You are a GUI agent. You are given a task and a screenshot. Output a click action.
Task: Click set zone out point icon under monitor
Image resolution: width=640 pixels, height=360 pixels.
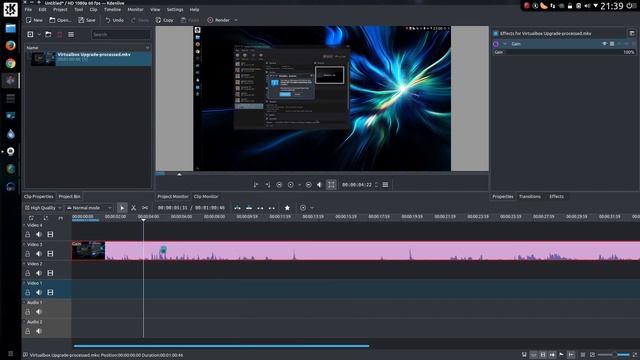click(x=268, y=185)
